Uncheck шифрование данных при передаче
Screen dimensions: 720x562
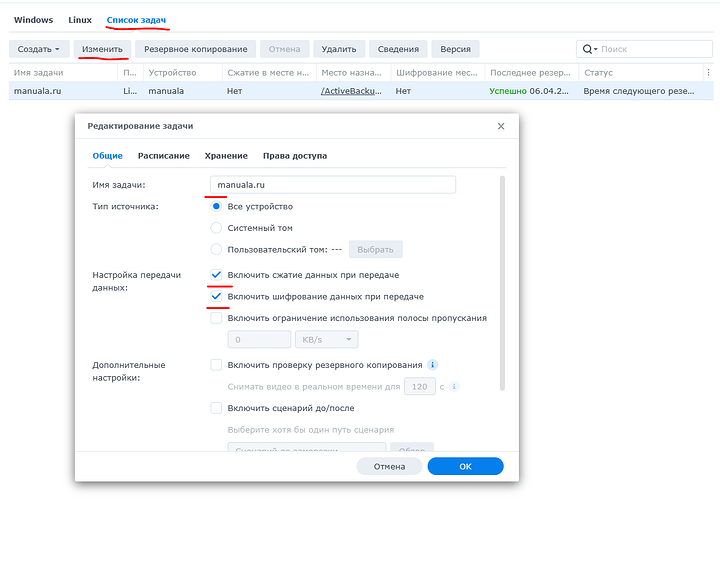pyautogui.click(x=216, y=296)
